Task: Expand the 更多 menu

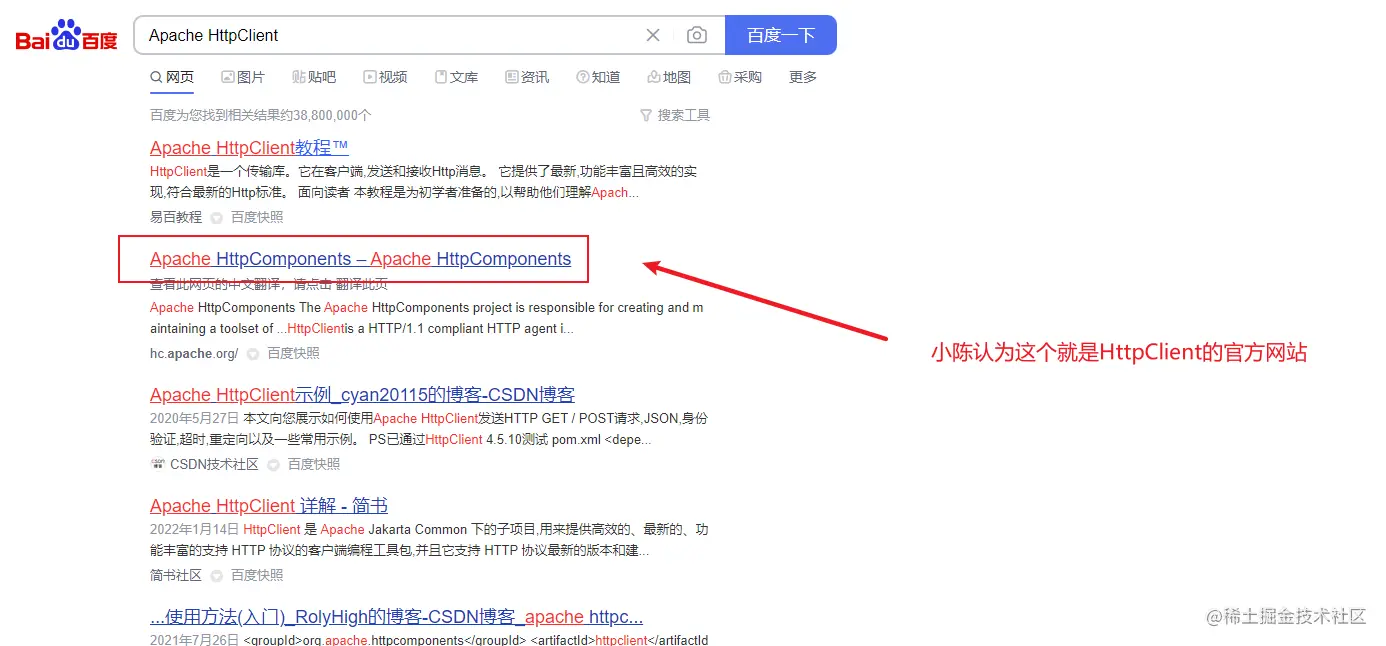Action: [803, 77]
